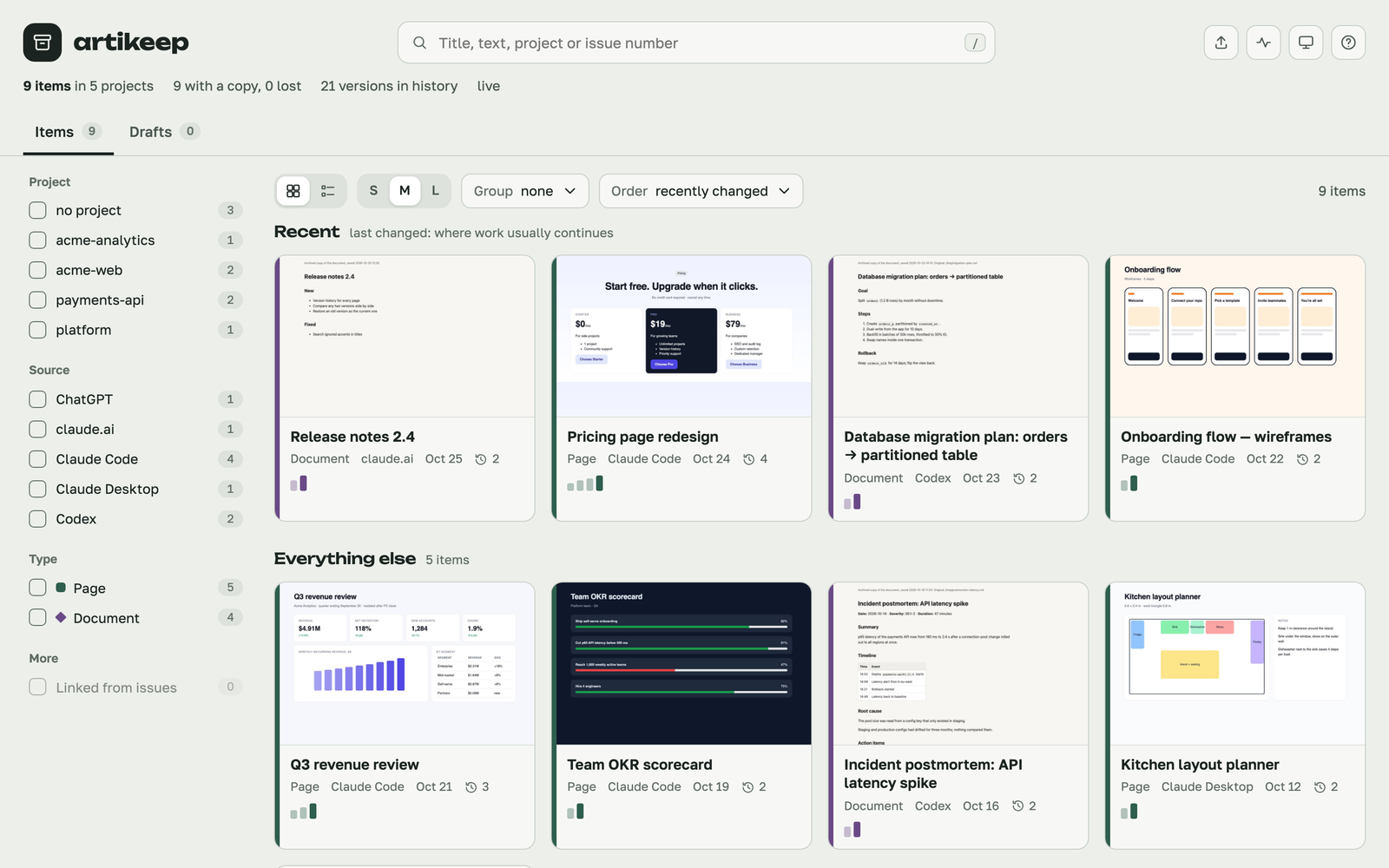Screen dimensions: 1389x868
Task: Open the activity pulse icon button
Action: (1263, 43)
